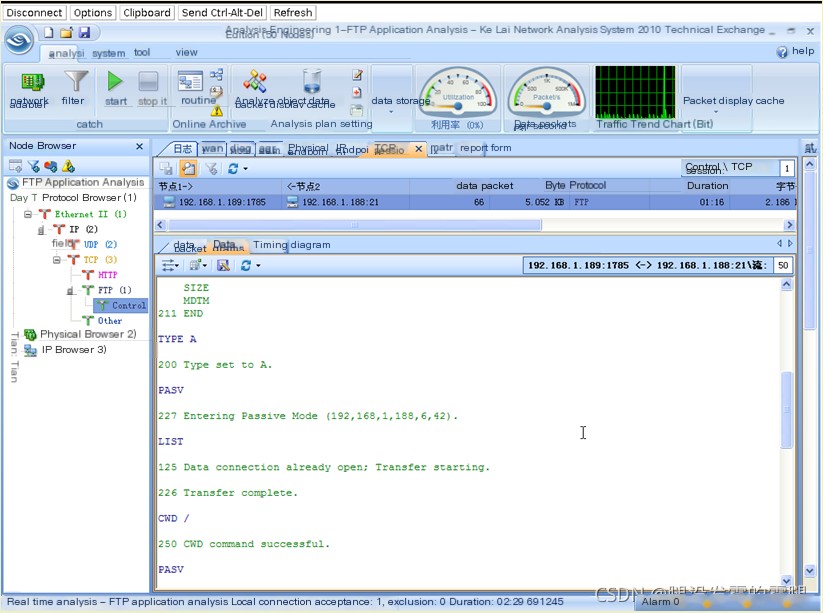Viewport: 823px width, 613px height.
Task: Close the TCP session tab
Action: (x=418, y=149)
